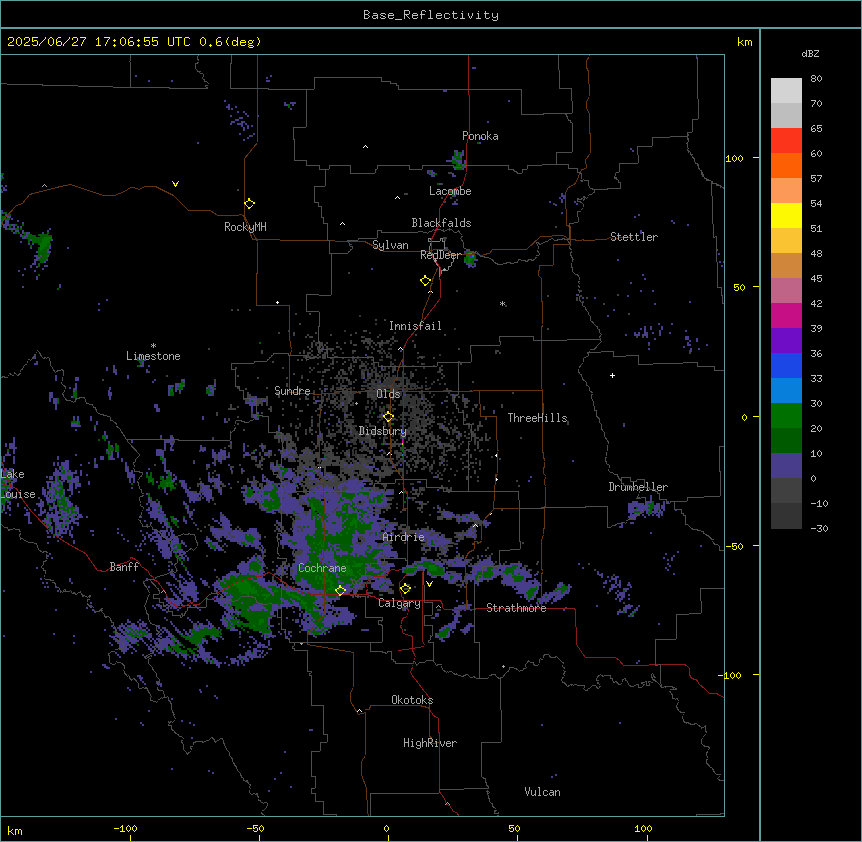The height and width of the screenshot is (842, 862).
Task: Pick the orange 57–60 dBZ legend color
Action: [786, 165]
